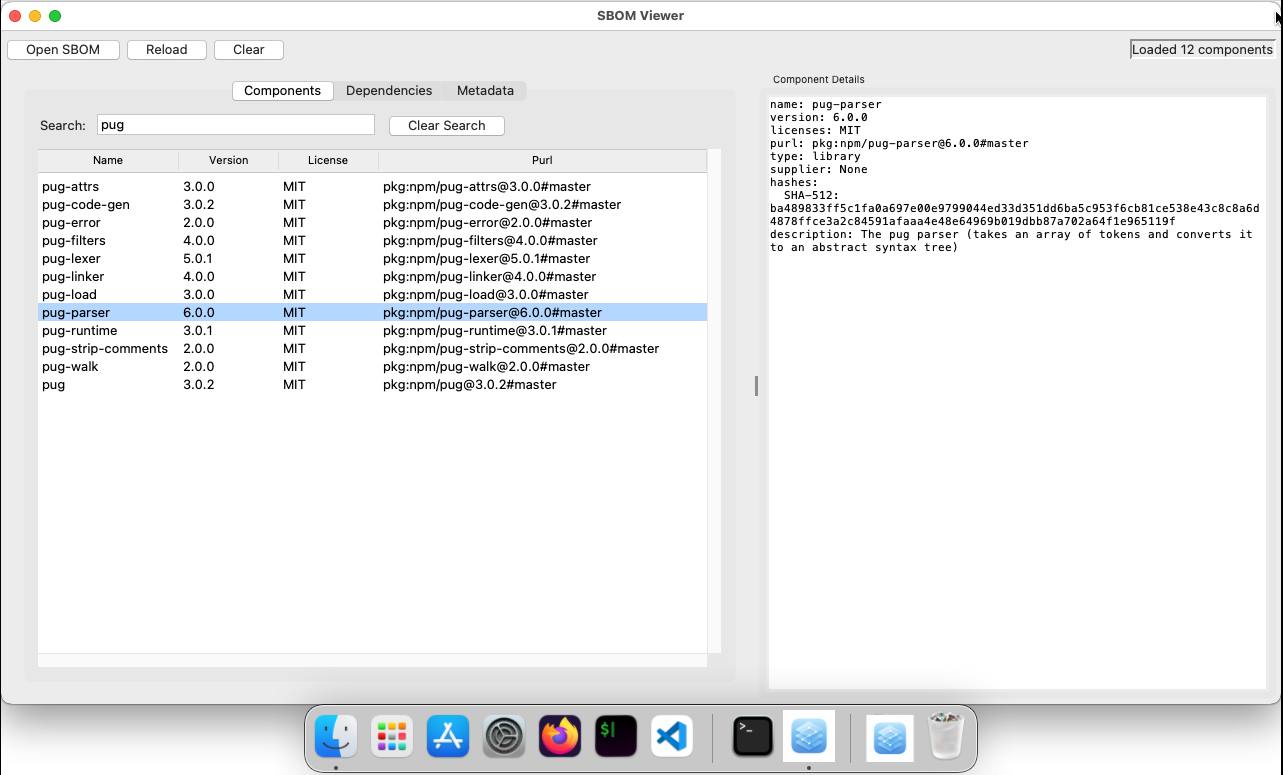
Task: Open the green dollar-prompt terminal icon
Action: (x=616, y=738)
